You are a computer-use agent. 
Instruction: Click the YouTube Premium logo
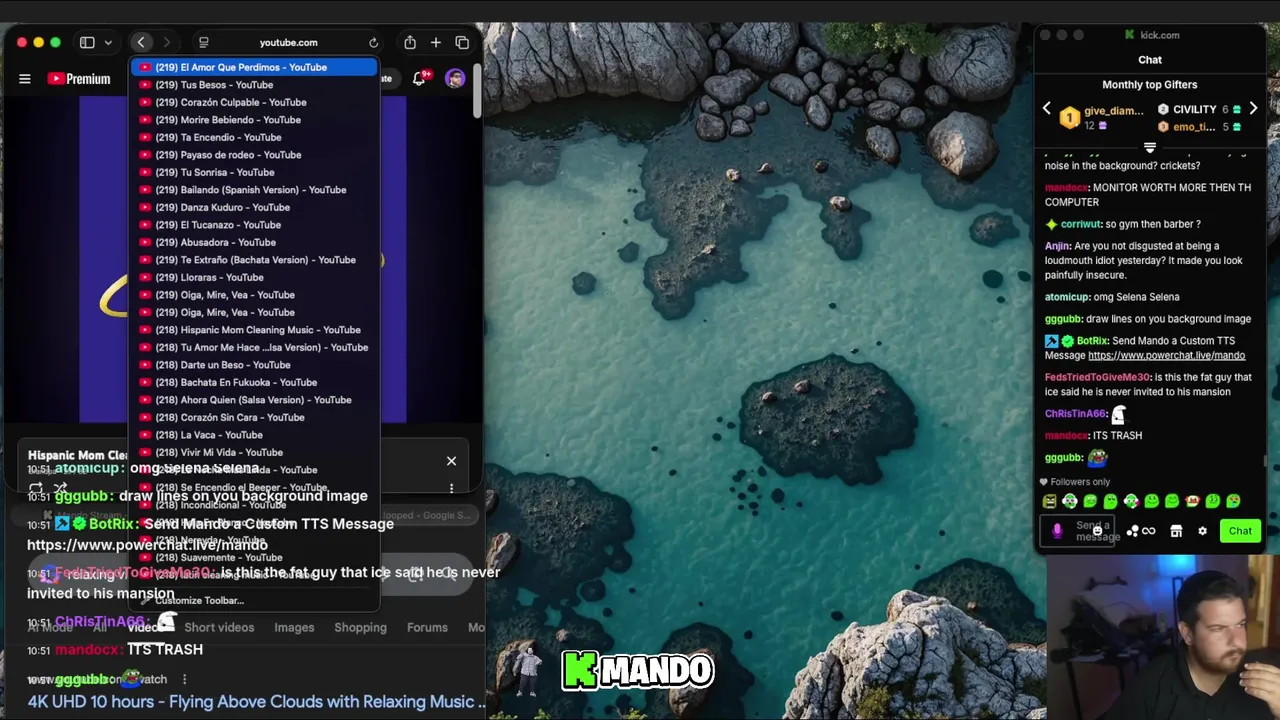coord(79,79)
